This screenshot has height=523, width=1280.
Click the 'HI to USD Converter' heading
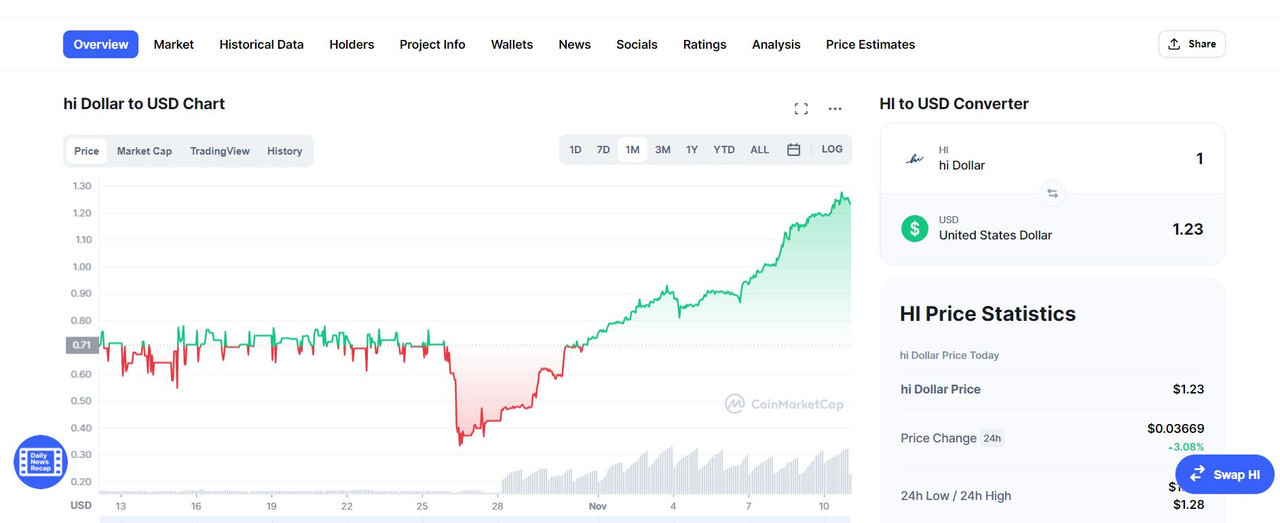(x=954, y=104)
